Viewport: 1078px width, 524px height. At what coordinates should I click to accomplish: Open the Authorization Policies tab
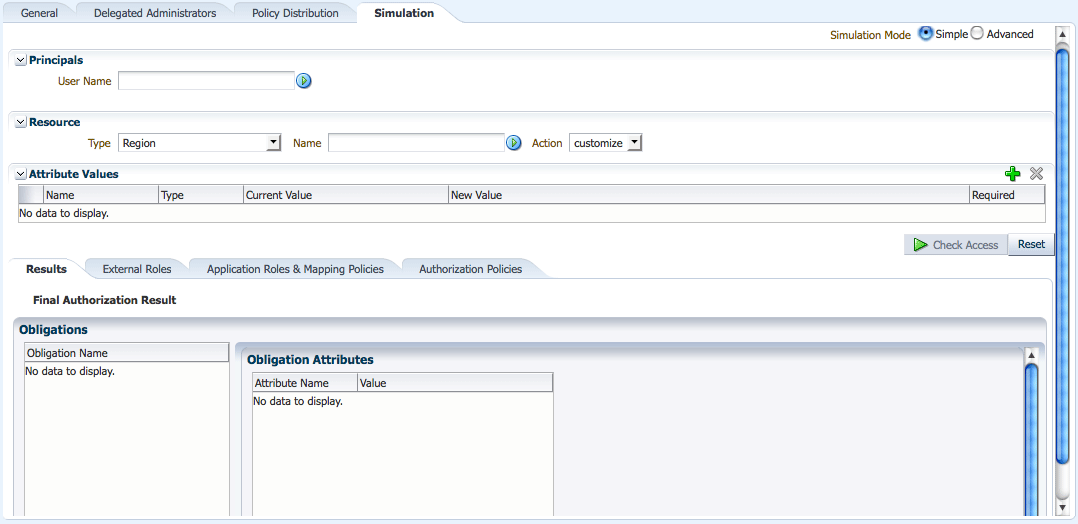point(470,269)
